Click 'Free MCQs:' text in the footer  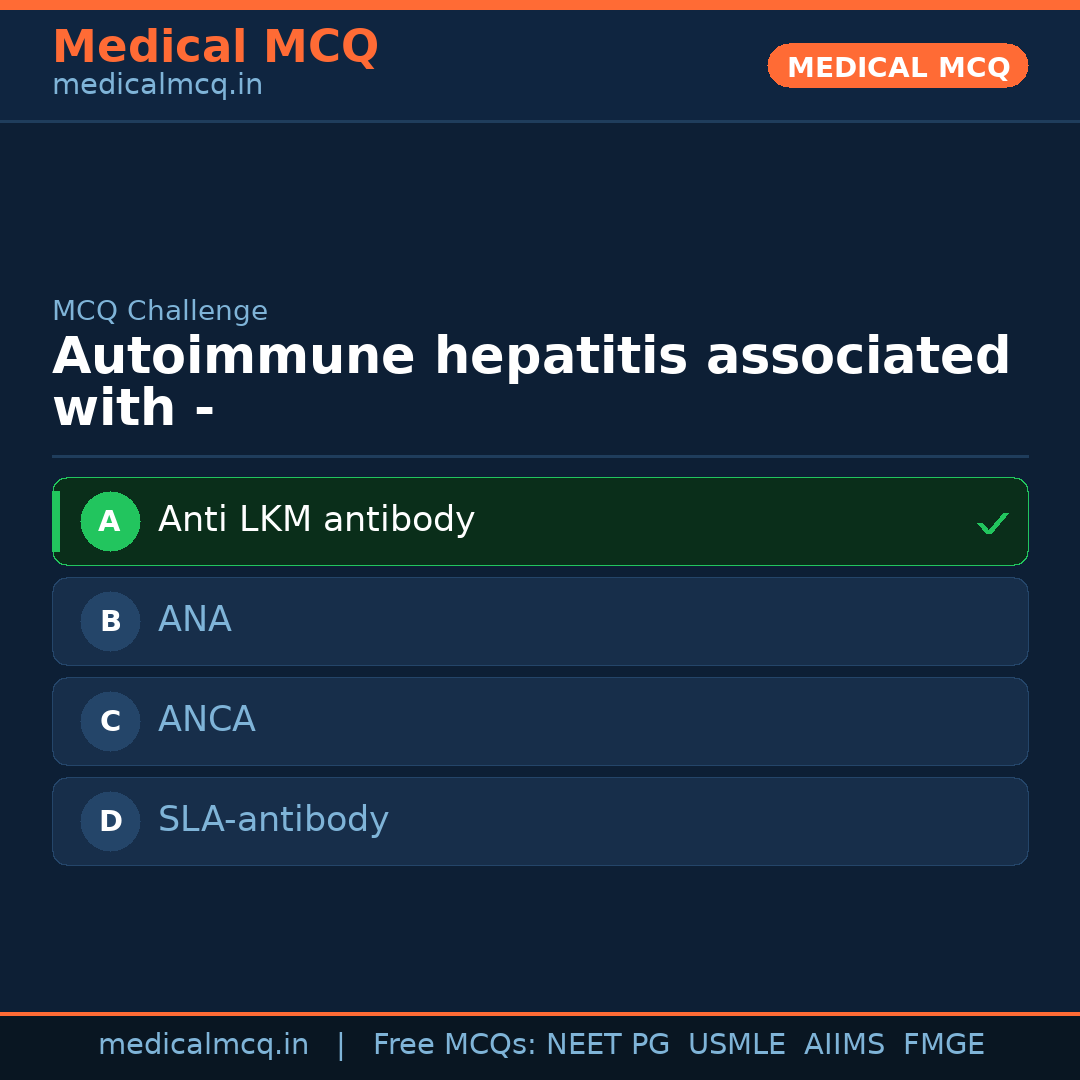pos(454,1045)
